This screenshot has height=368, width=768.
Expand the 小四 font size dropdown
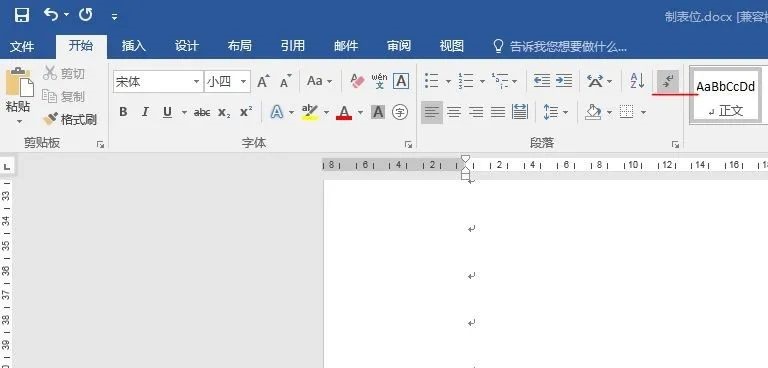243,82
